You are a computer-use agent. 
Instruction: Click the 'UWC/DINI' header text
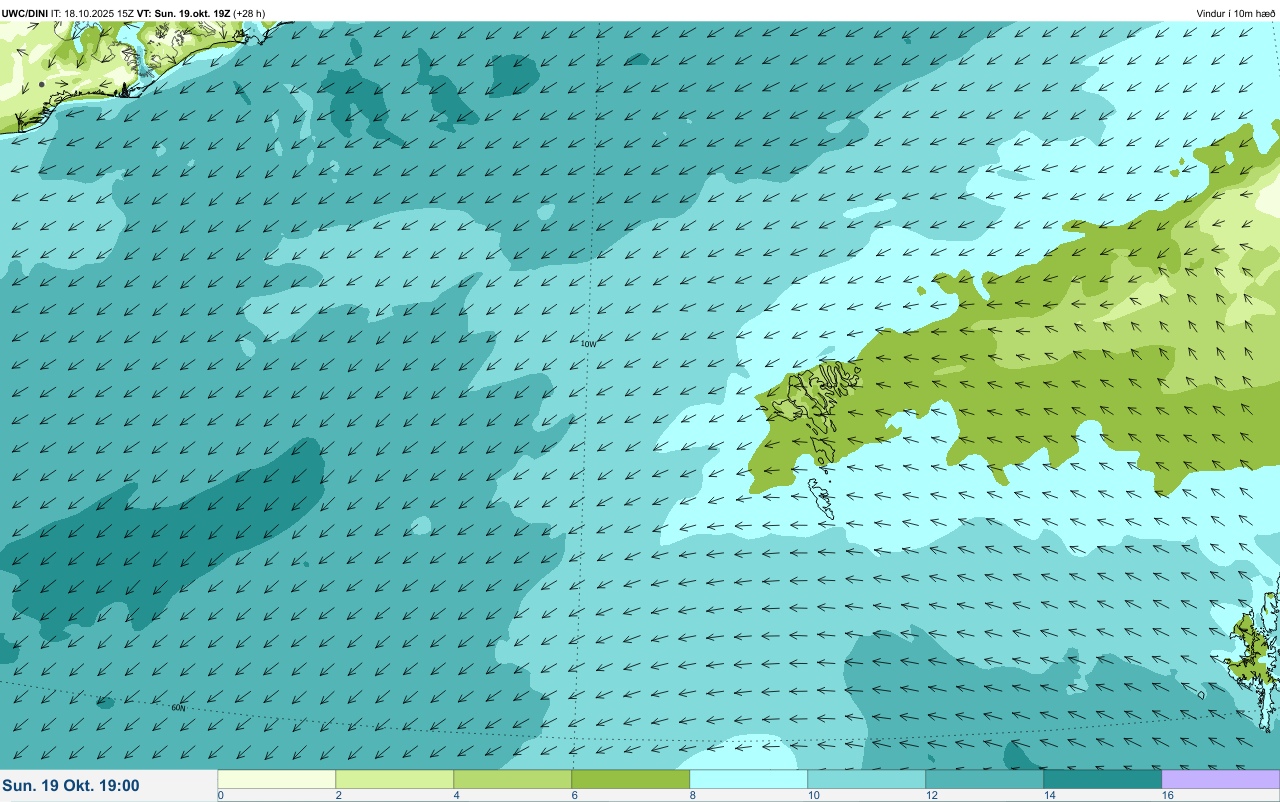coord(25,13)
